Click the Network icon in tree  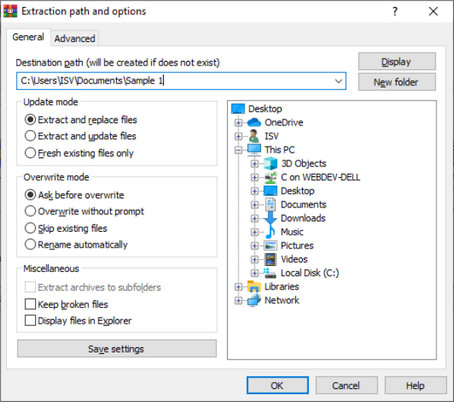tap(254, 300)
